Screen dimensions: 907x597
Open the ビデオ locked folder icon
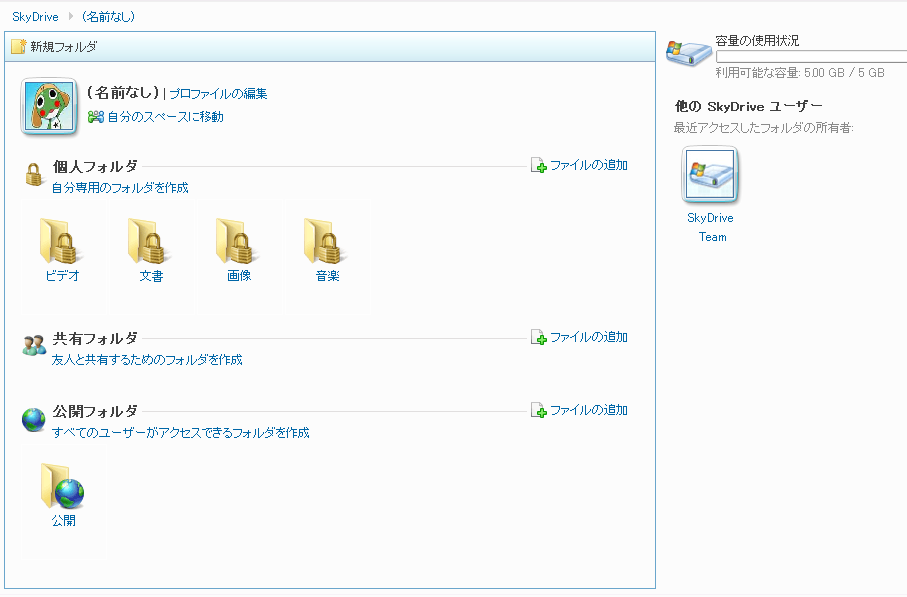point(62,241)
